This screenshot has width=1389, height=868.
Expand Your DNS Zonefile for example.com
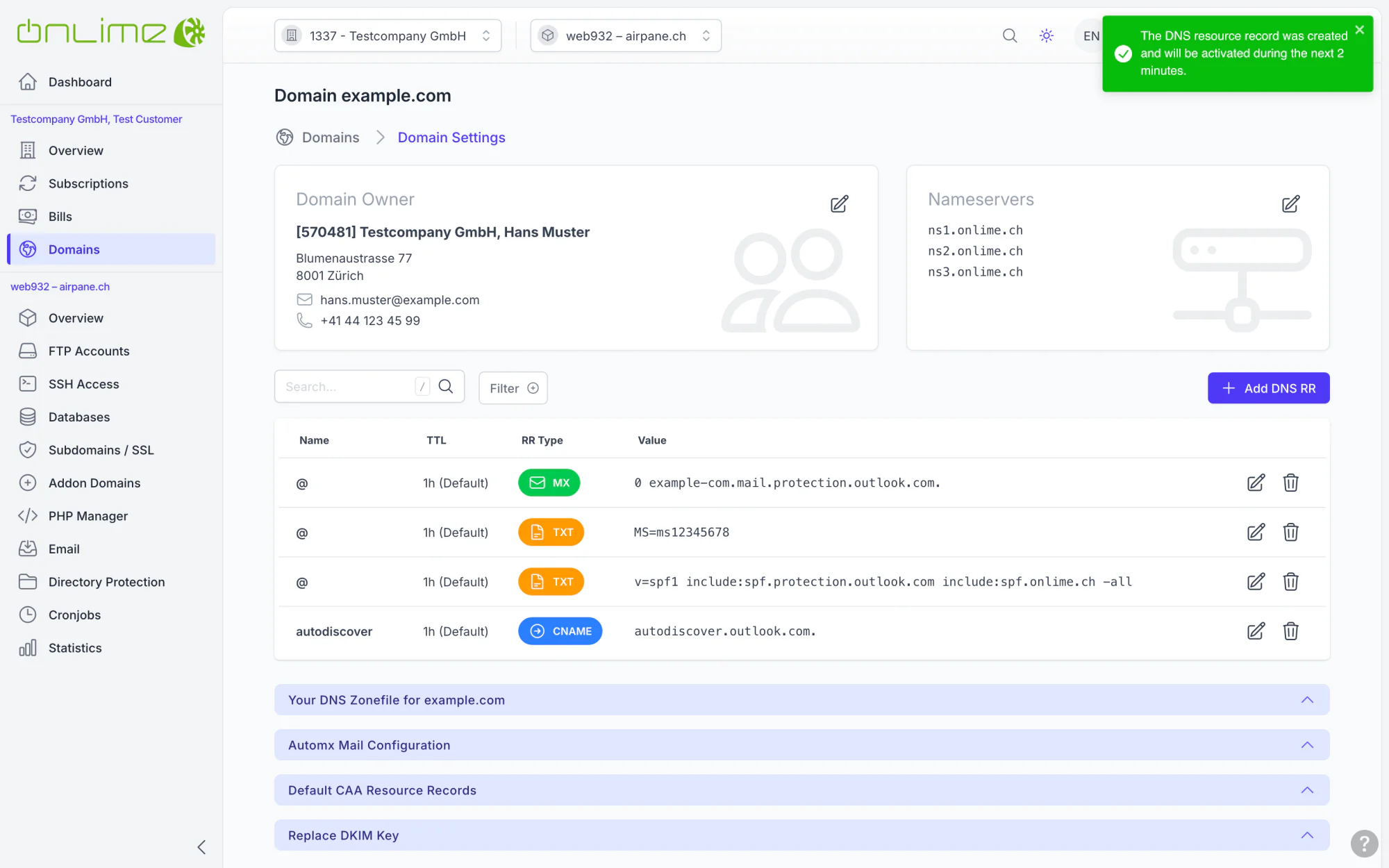pos(801,700)
